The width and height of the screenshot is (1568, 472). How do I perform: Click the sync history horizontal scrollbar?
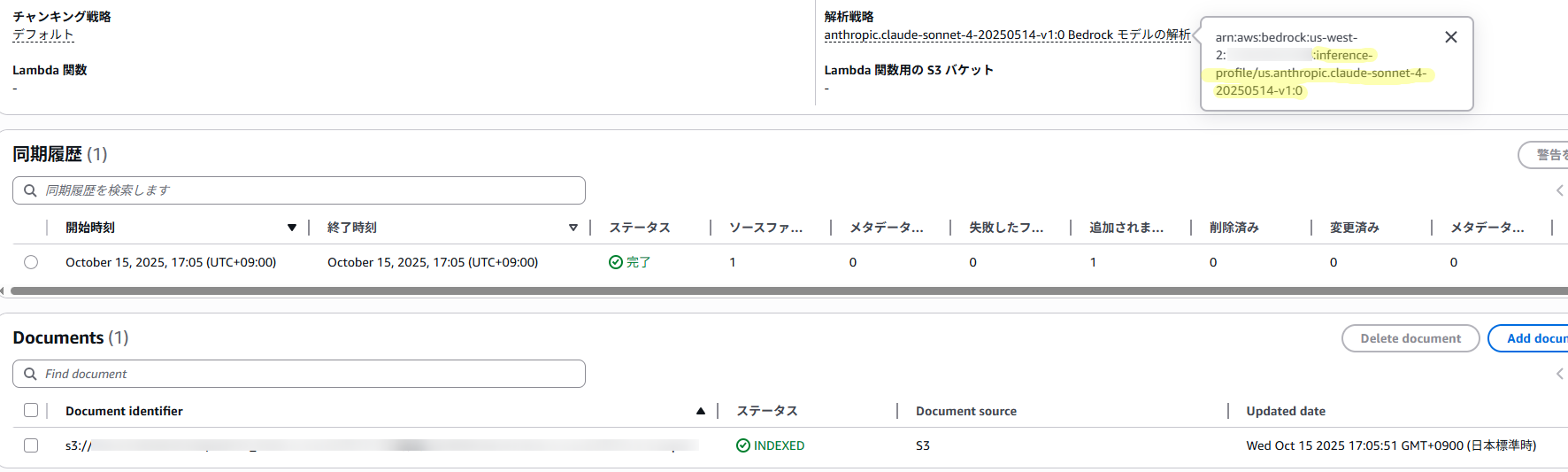(x=788, y=290)
